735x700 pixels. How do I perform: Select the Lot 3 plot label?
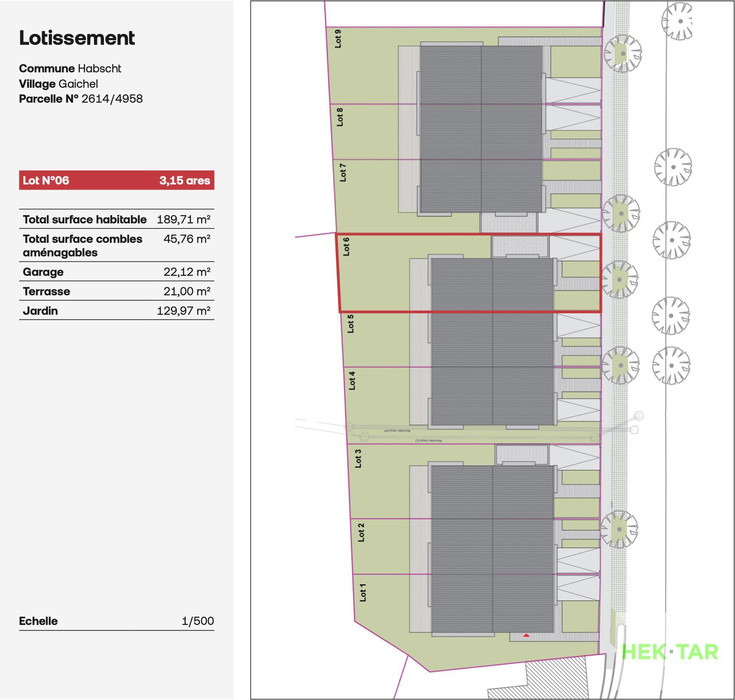click(358, 459)
